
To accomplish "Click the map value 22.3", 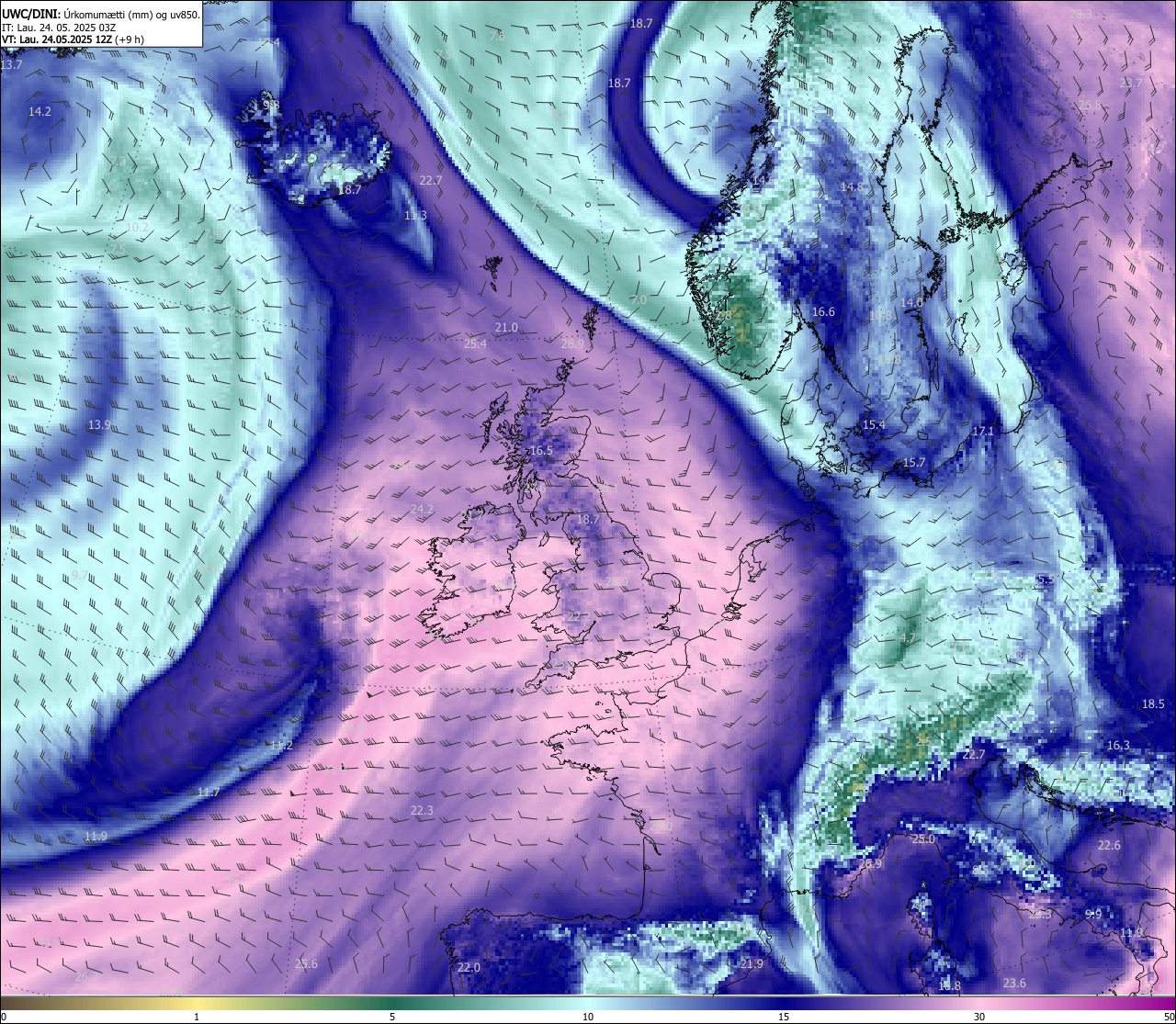I will (x=422, y=810).
